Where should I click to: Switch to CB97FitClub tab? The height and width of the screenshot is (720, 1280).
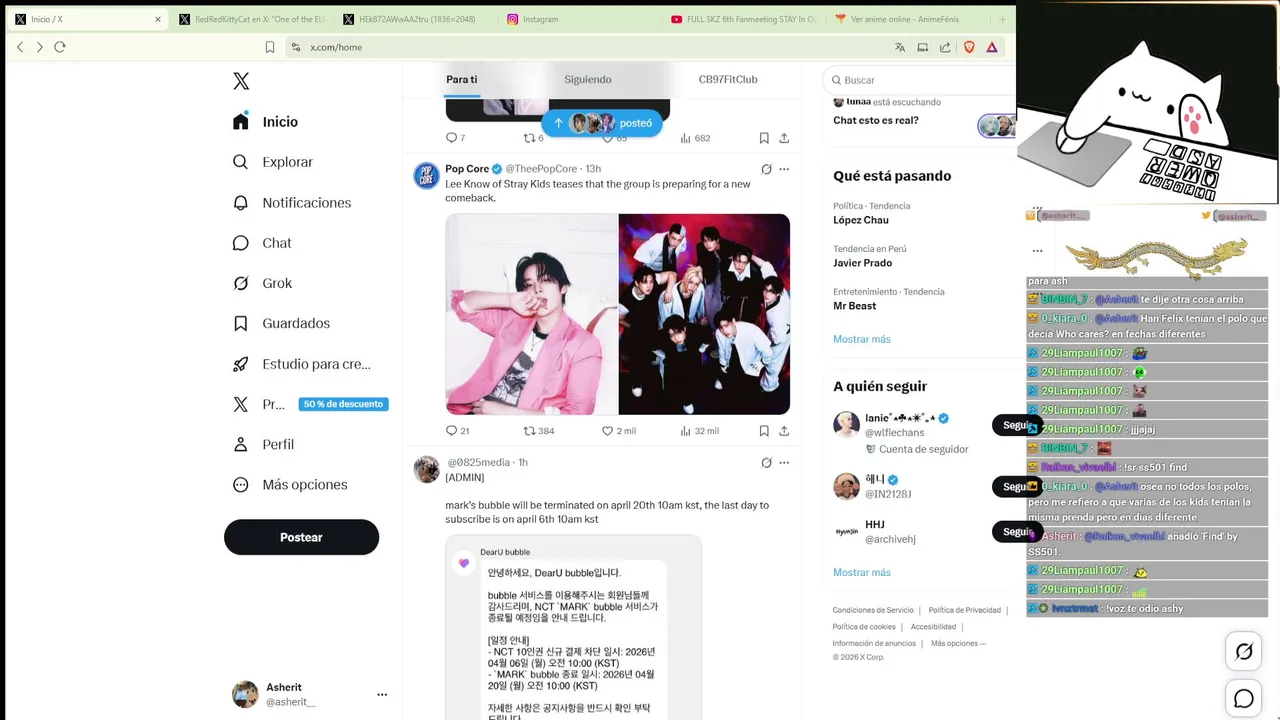(x=728, y=80)
